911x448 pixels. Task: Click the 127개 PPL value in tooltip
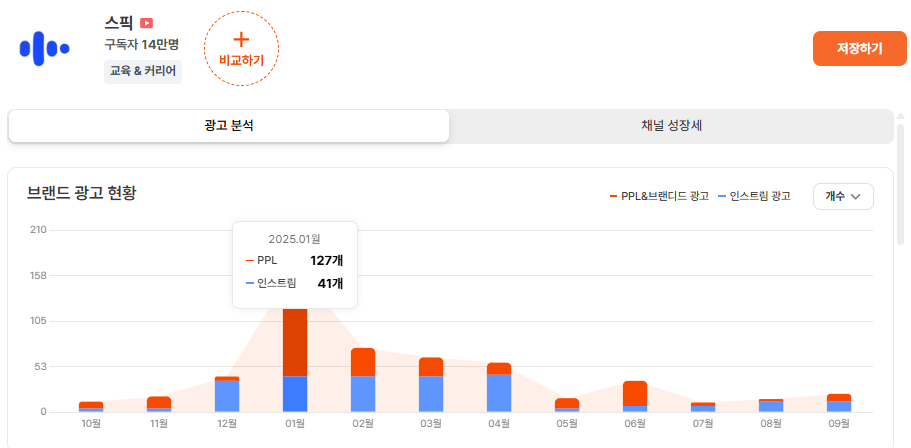pos(327,261)
